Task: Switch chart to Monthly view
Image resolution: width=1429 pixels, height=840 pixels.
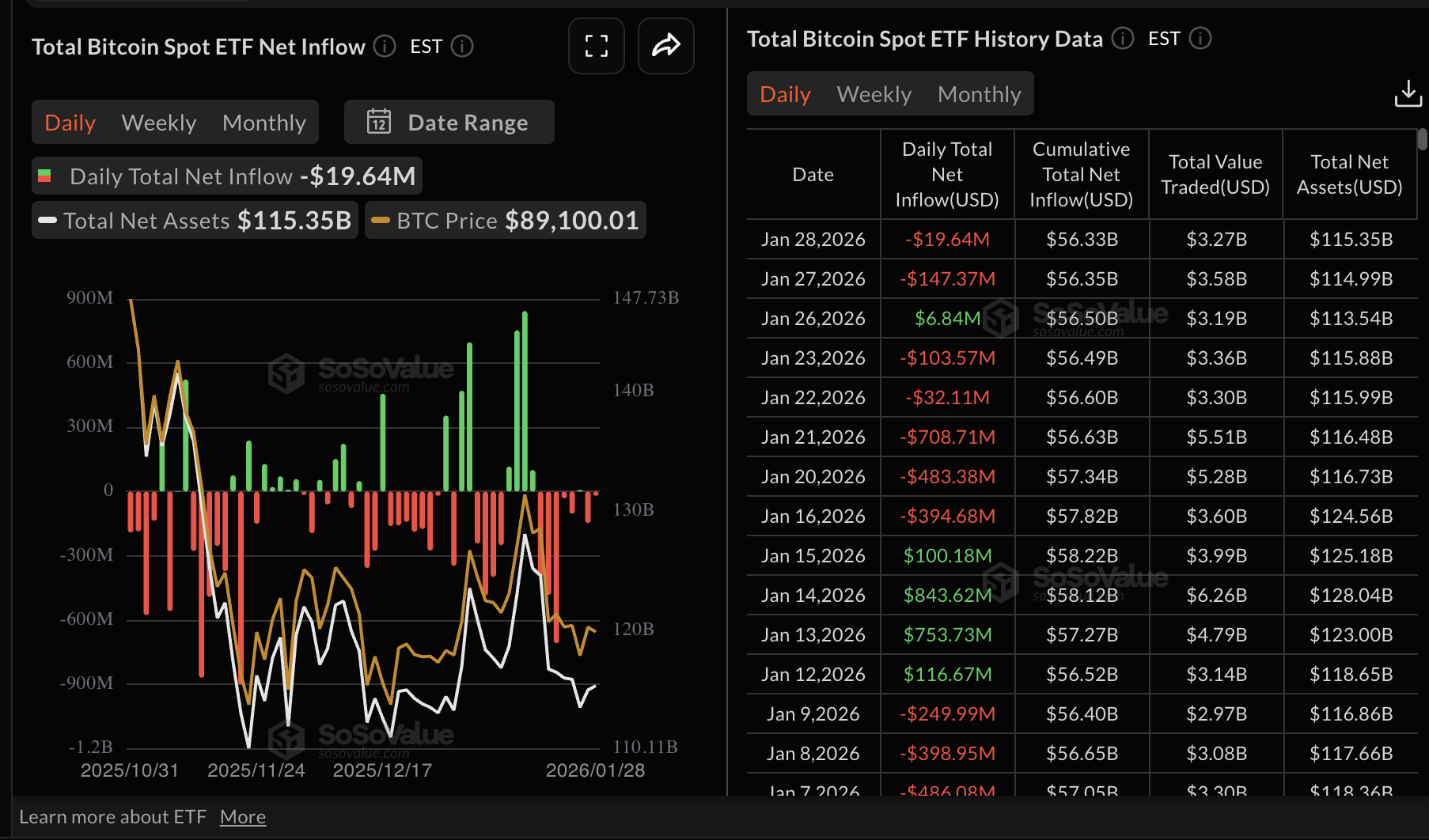Action: (x=263, y=123)
